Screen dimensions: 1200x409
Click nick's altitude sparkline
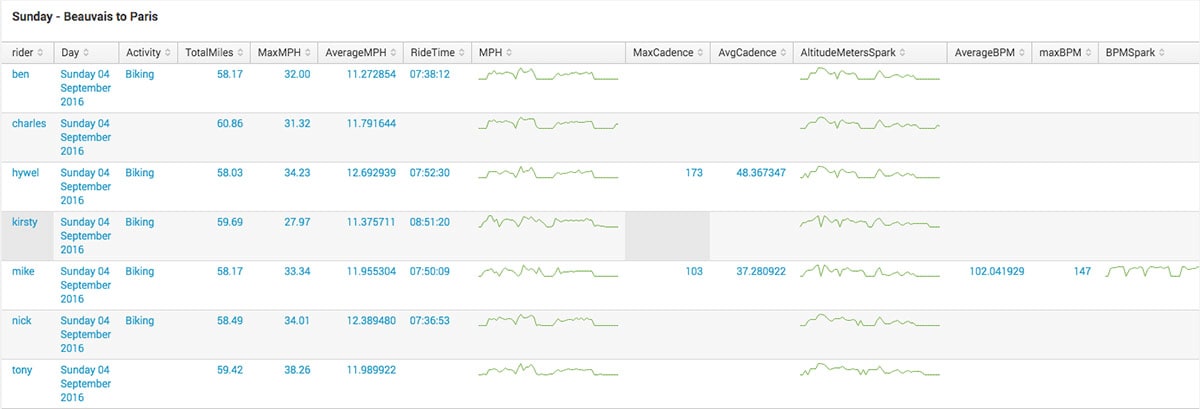click(870, 322)
